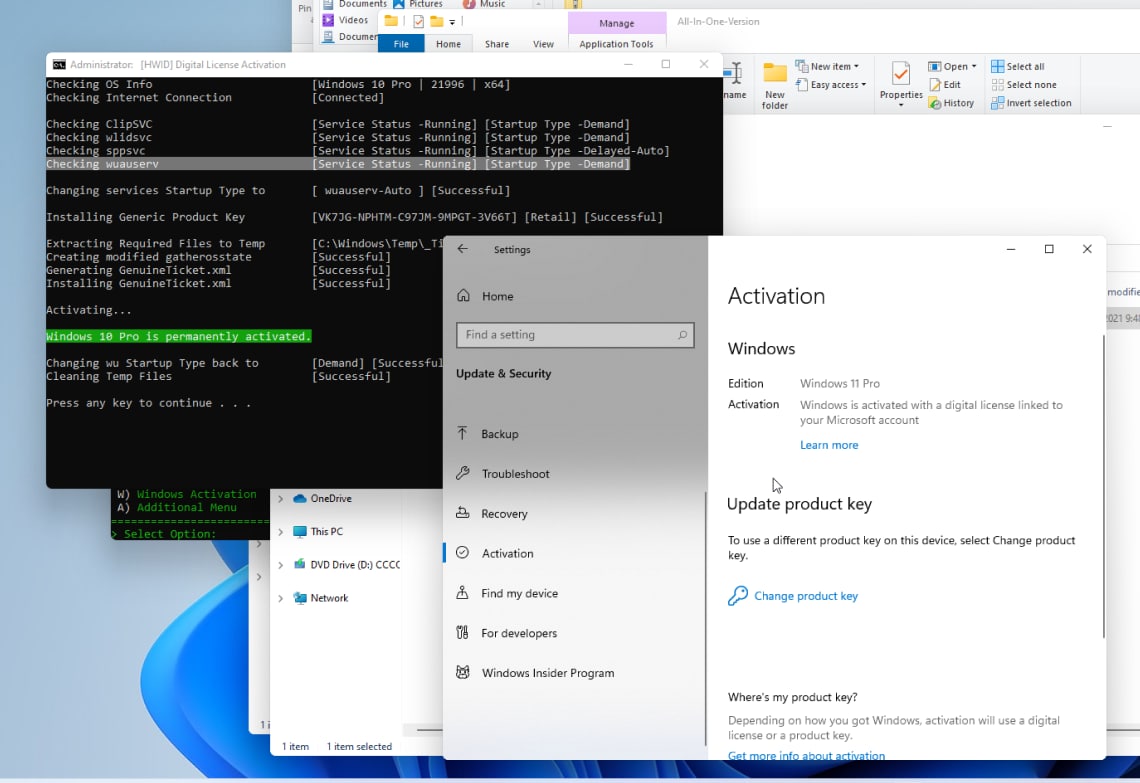Click quick access toolbar properties checkmark icon
This screenshot has width=1140, height=783.
[418, 22]
